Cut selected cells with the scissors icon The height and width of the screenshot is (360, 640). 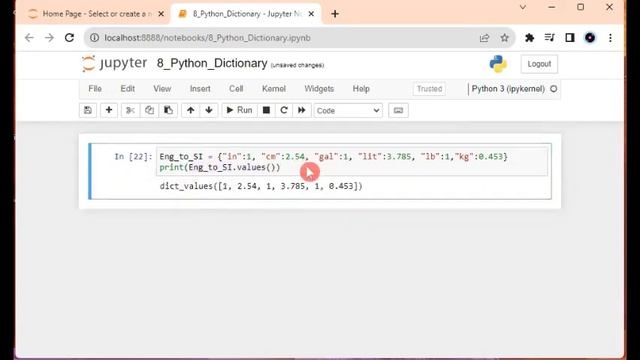pyautogui.click(x=130, y=110)
